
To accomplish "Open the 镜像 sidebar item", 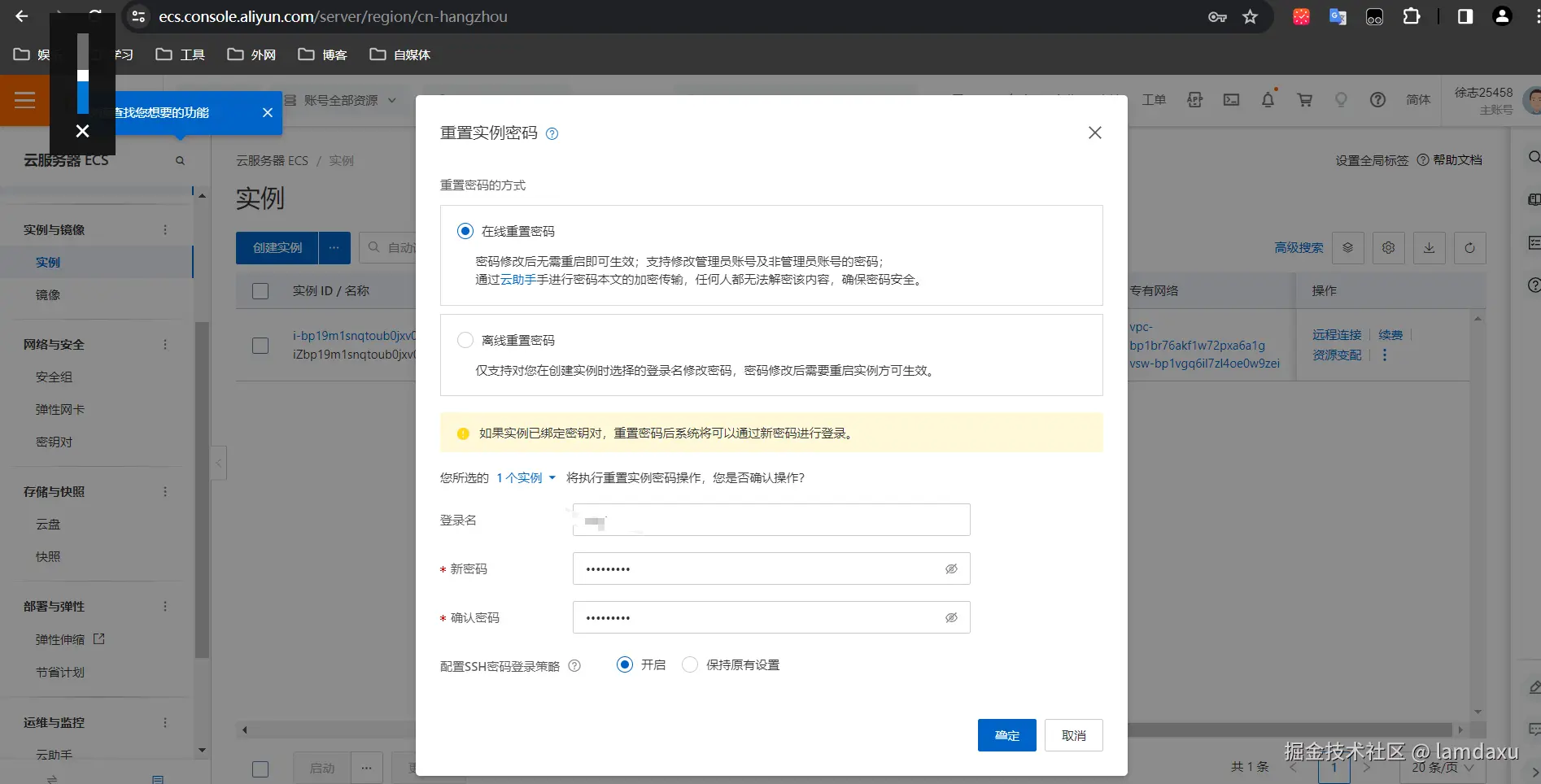I will pyautogui.click(x=48, y=294).
